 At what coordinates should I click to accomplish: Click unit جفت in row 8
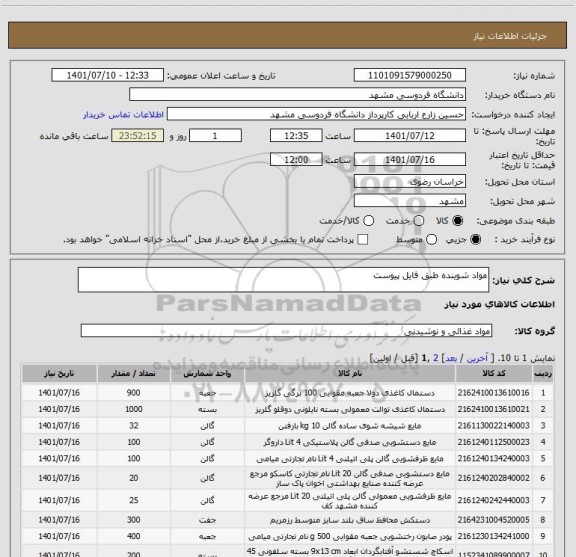(x=207, y=520)
